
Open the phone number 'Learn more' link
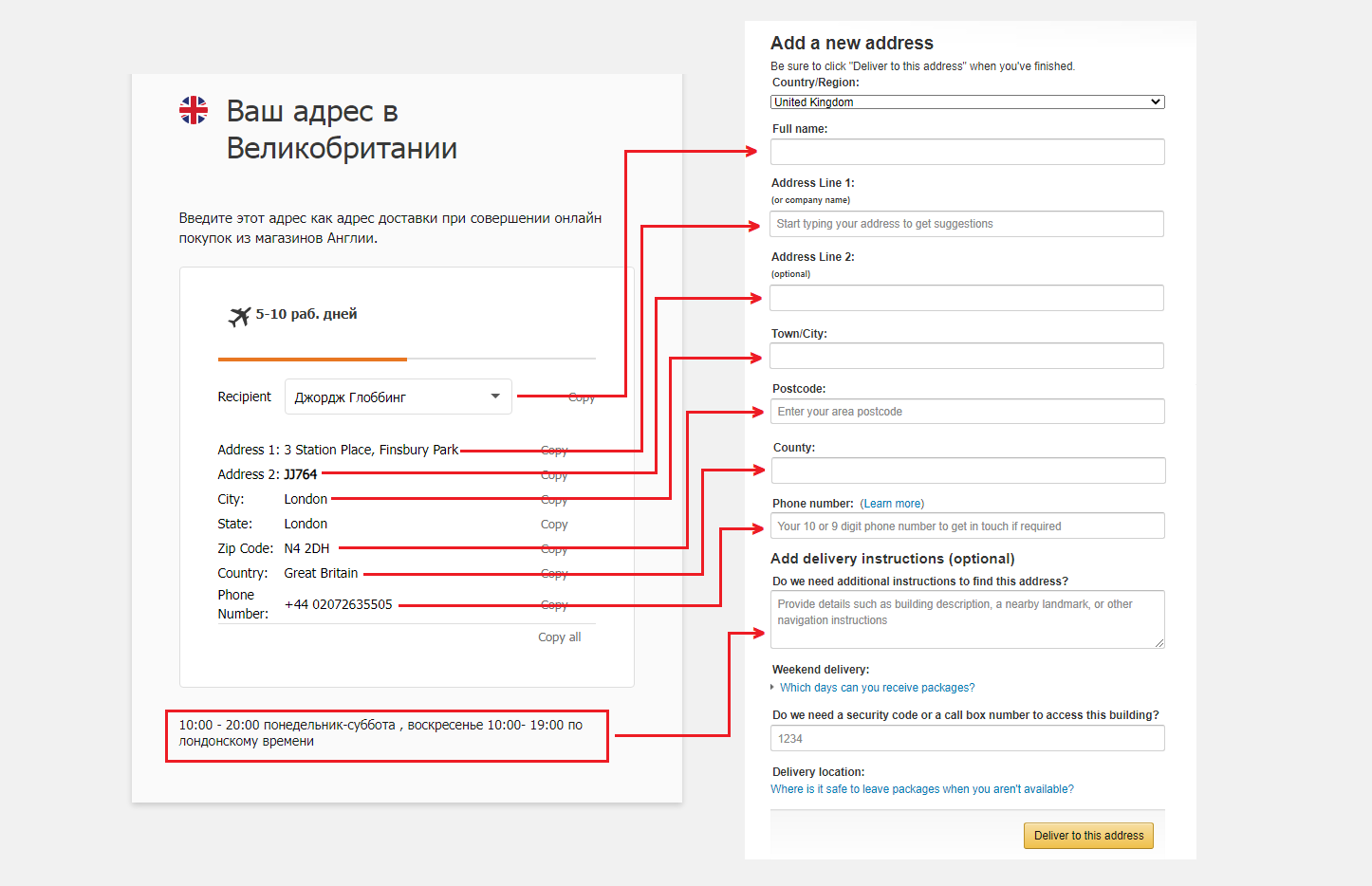(892, 504)
